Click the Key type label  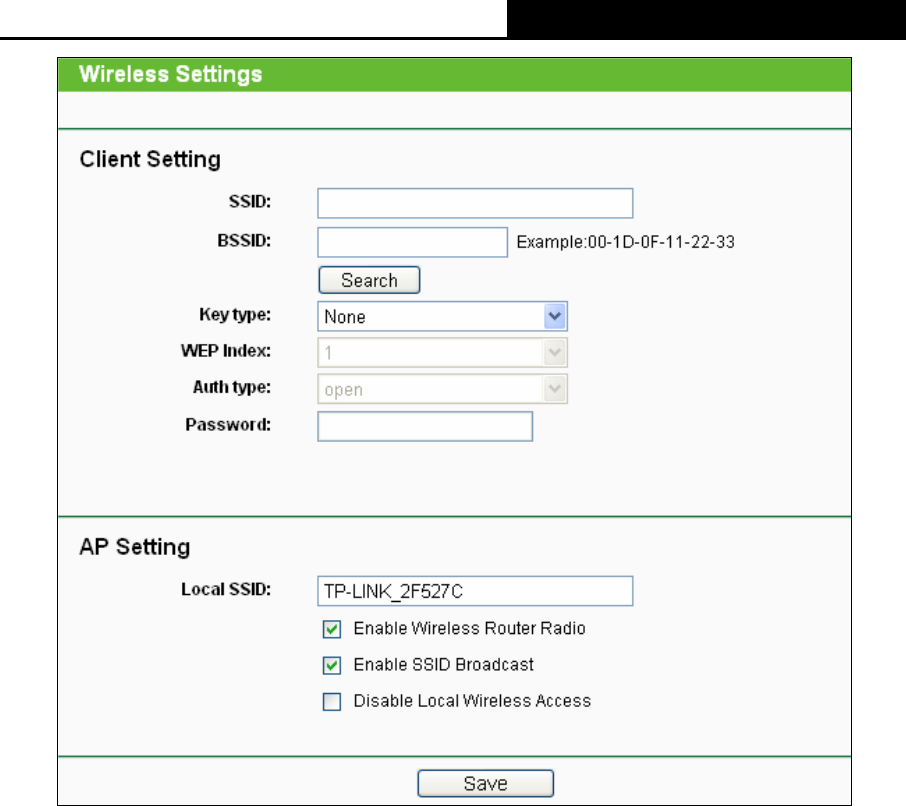point(235,315)
